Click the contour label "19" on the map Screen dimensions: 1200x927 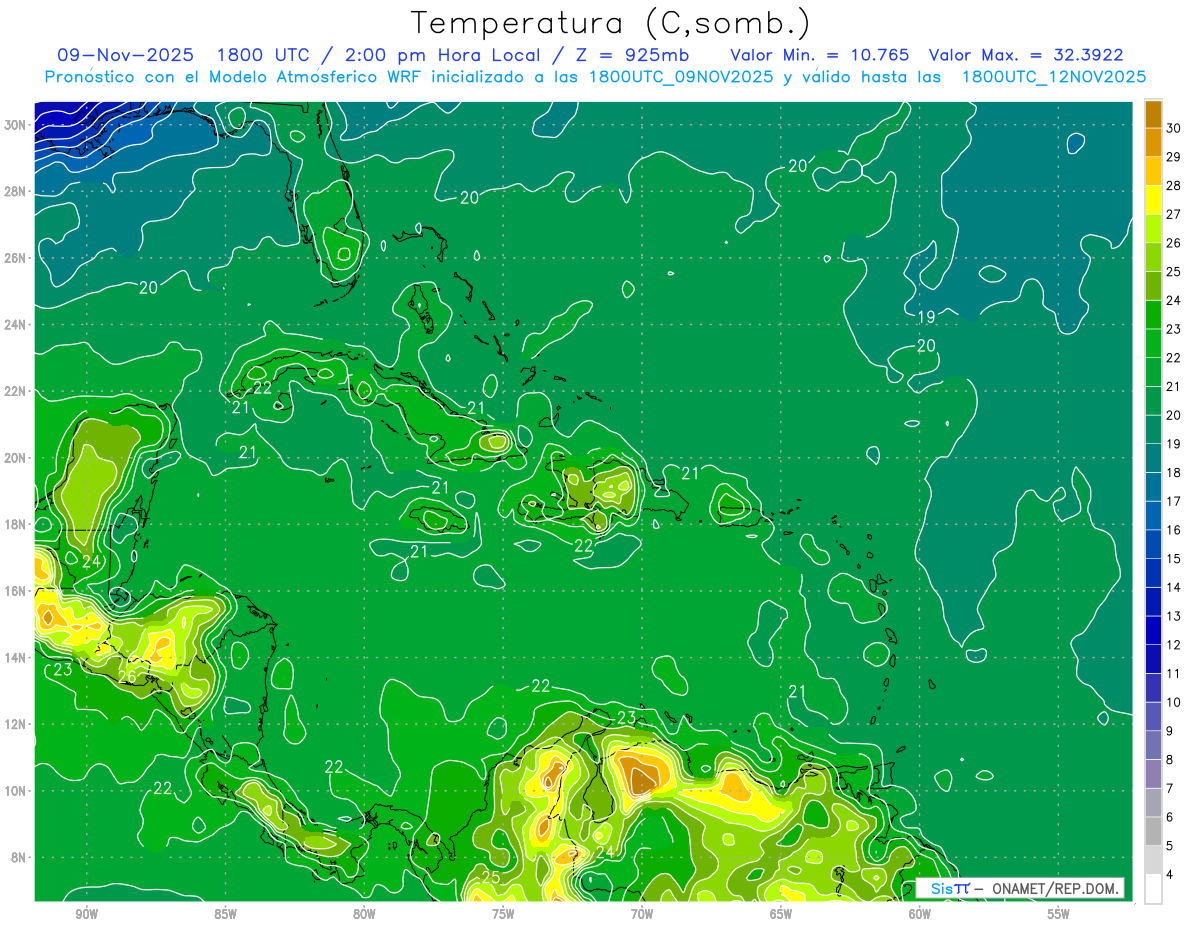(x=926, y=318)
